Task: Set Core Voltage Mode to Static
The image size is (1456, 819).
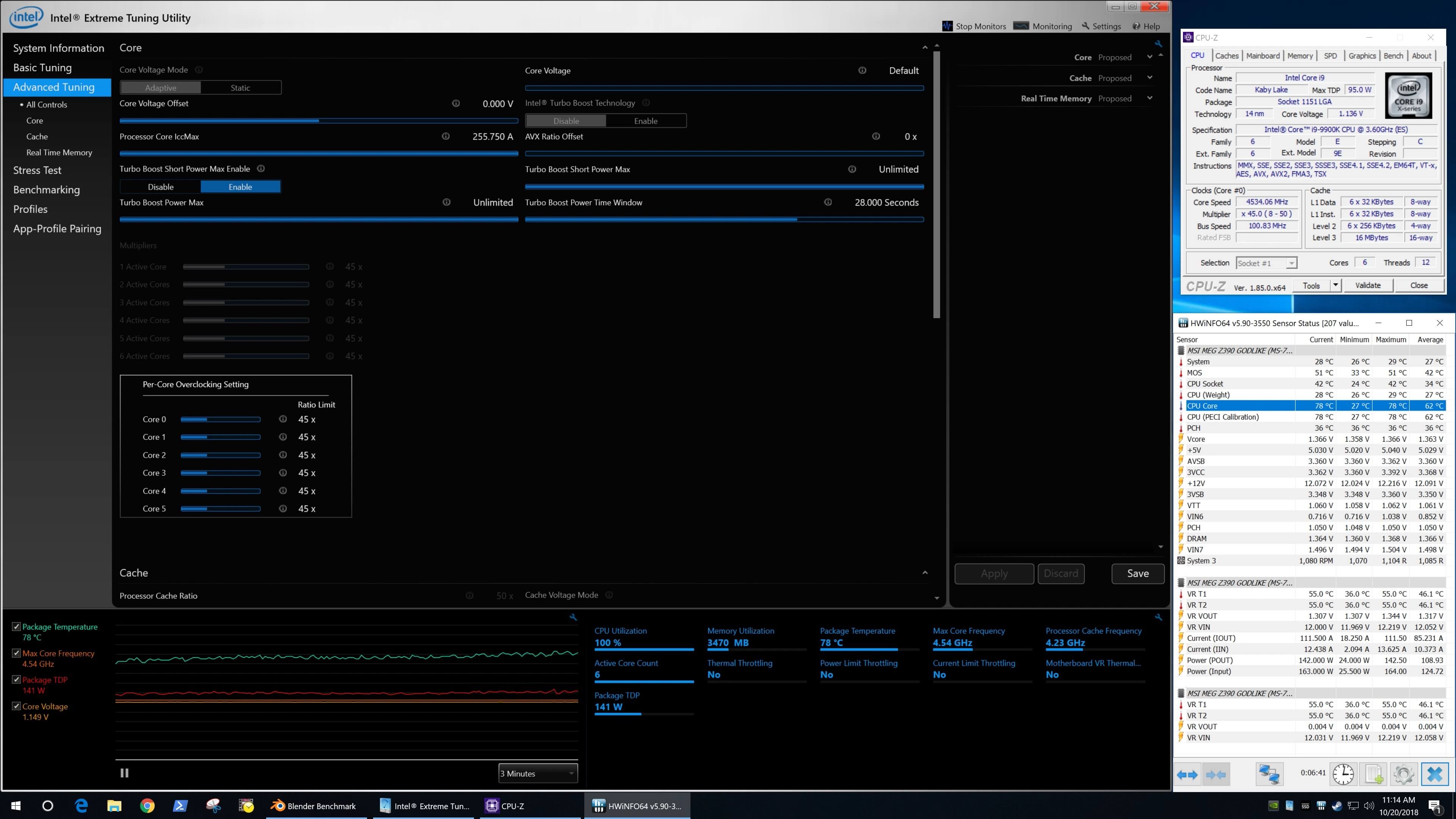Action: click(x=240, y=88)
